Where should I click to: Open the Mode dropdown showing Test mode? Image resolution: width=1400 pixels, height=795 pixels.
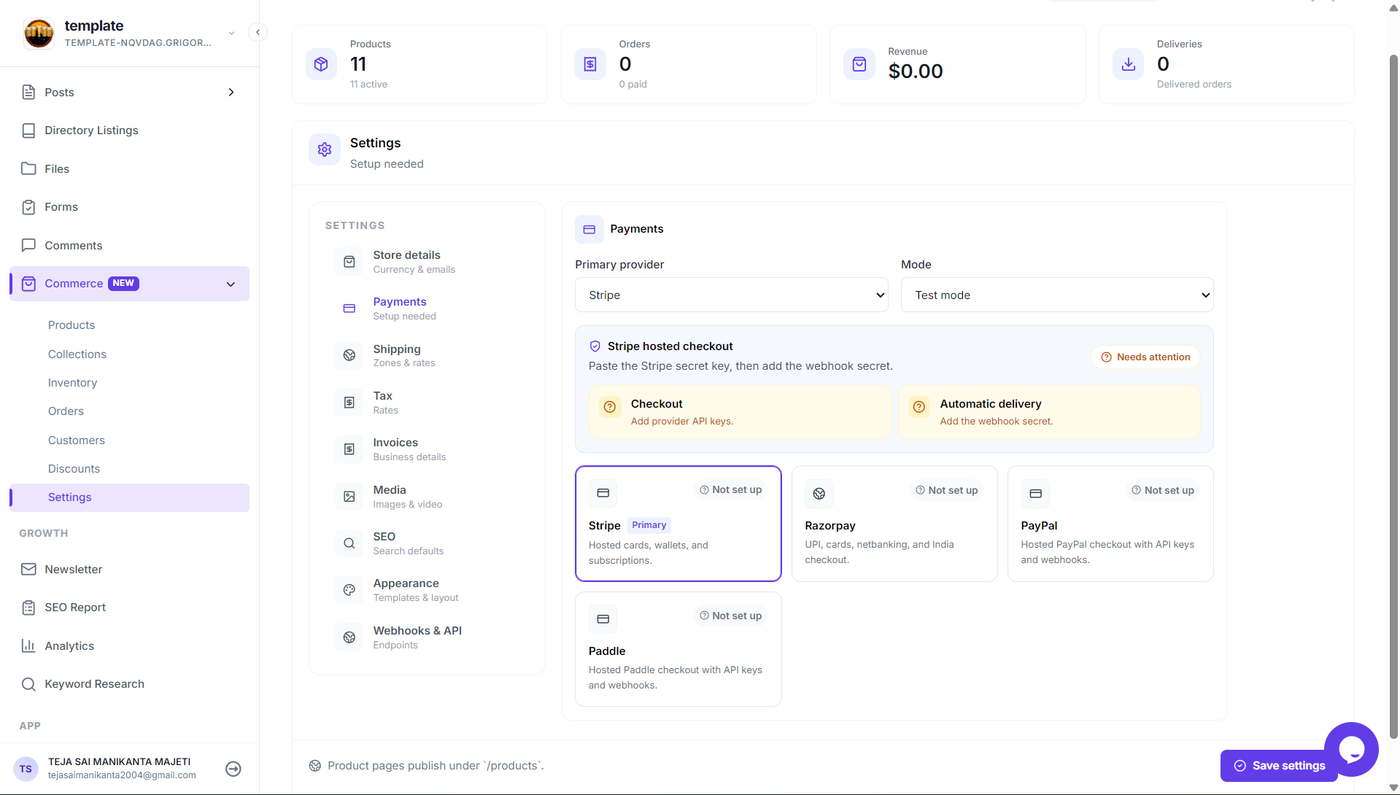(1057, 295)
